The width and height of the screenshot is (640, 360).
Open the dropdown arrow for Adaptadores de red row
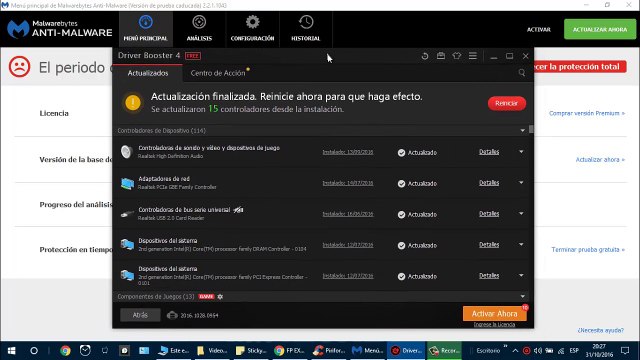click(521, 182)
